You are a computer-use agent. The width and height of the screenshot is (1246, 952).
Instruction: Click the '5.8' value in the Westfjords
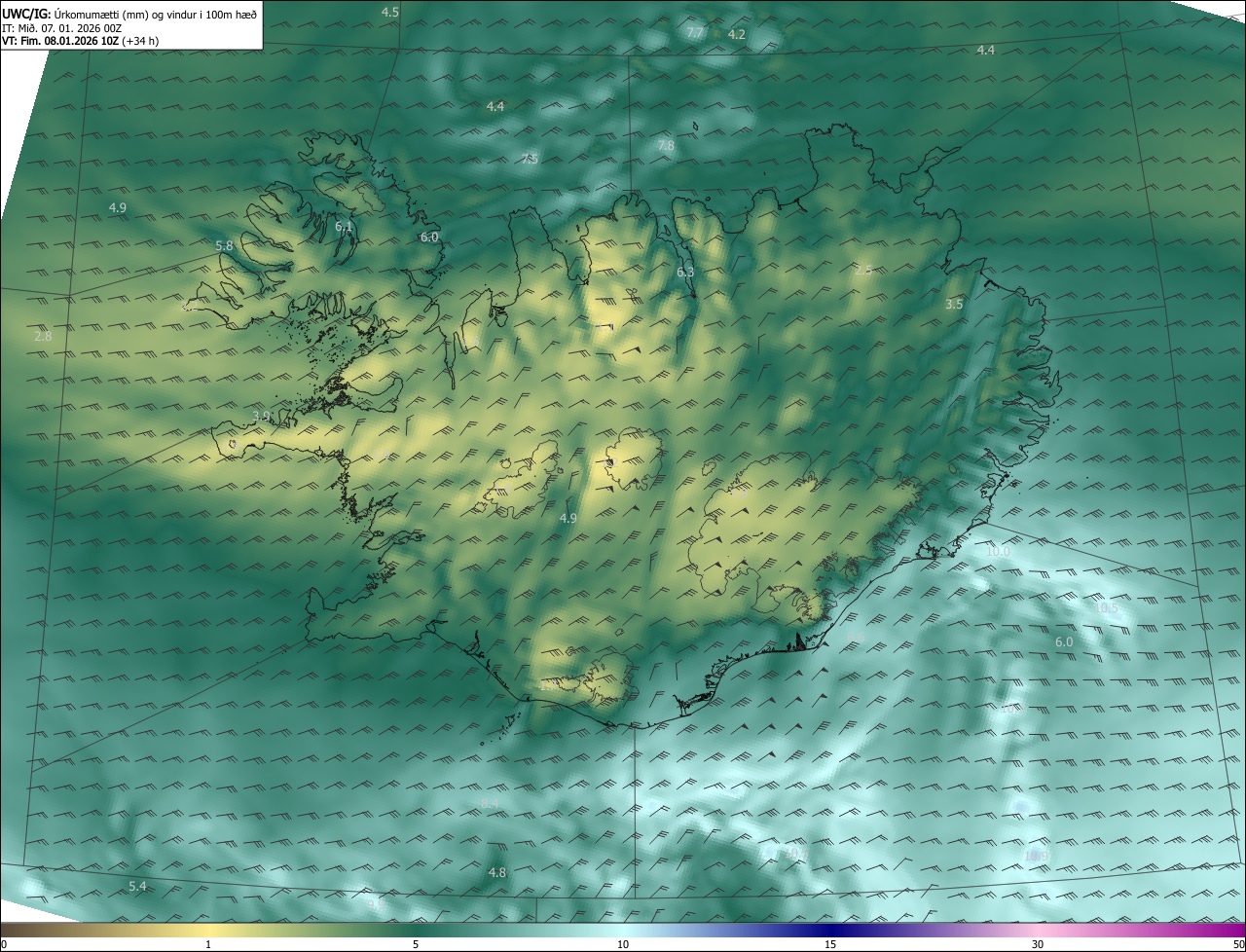click(224, 246)
